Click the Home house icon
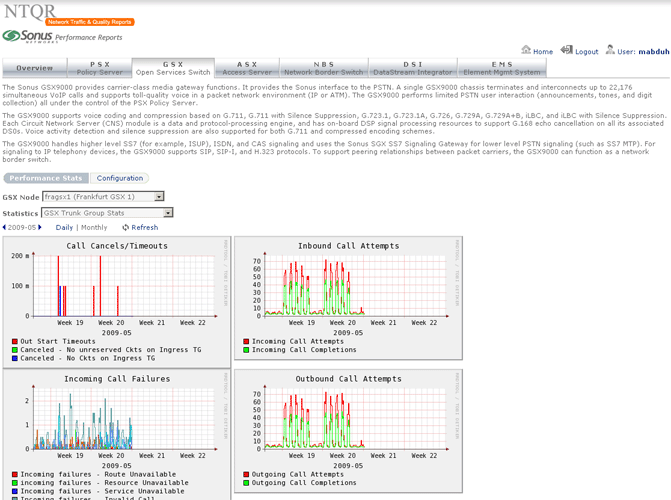This screenshot has height=500, width=671. [526, 50]
